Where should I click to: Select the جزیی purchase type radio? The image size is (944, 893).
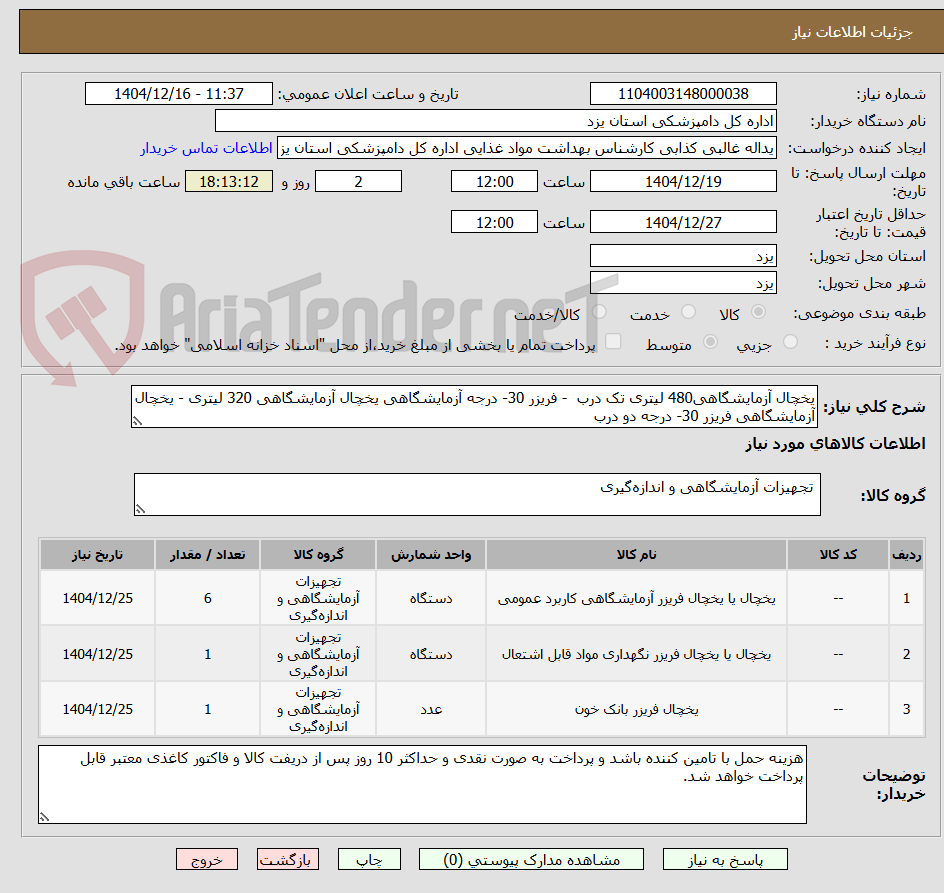tap(790, 342)
